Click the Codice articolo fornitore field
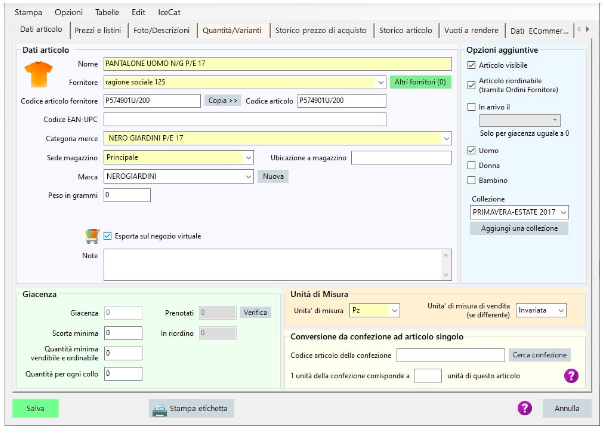The width and height of the screenshot is (603, 429). point(152,101)
